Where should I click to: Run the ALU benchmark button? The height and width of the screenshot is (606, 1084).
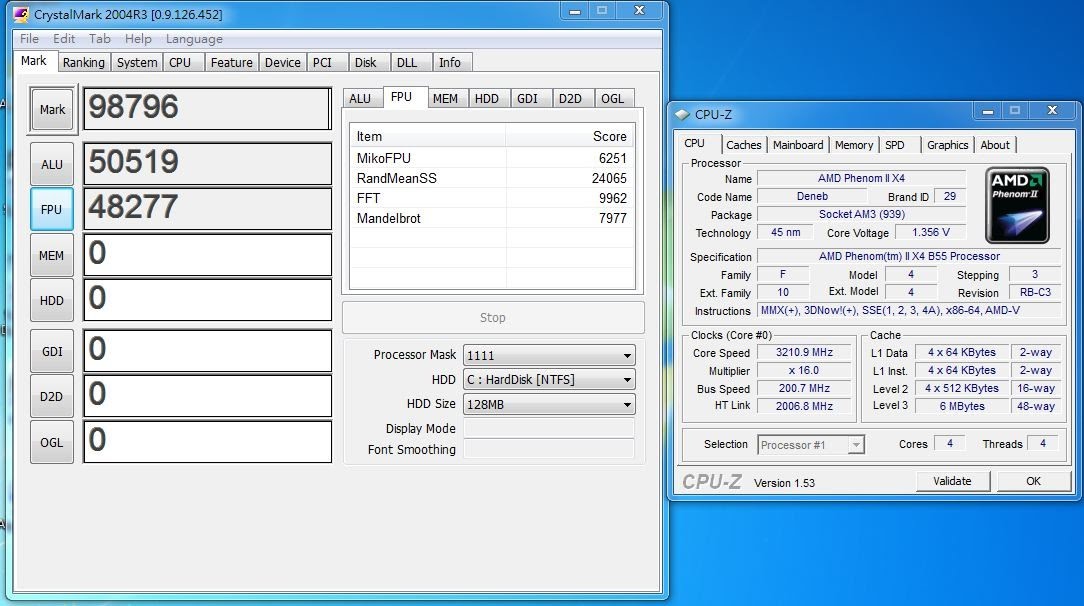[52, 164]
